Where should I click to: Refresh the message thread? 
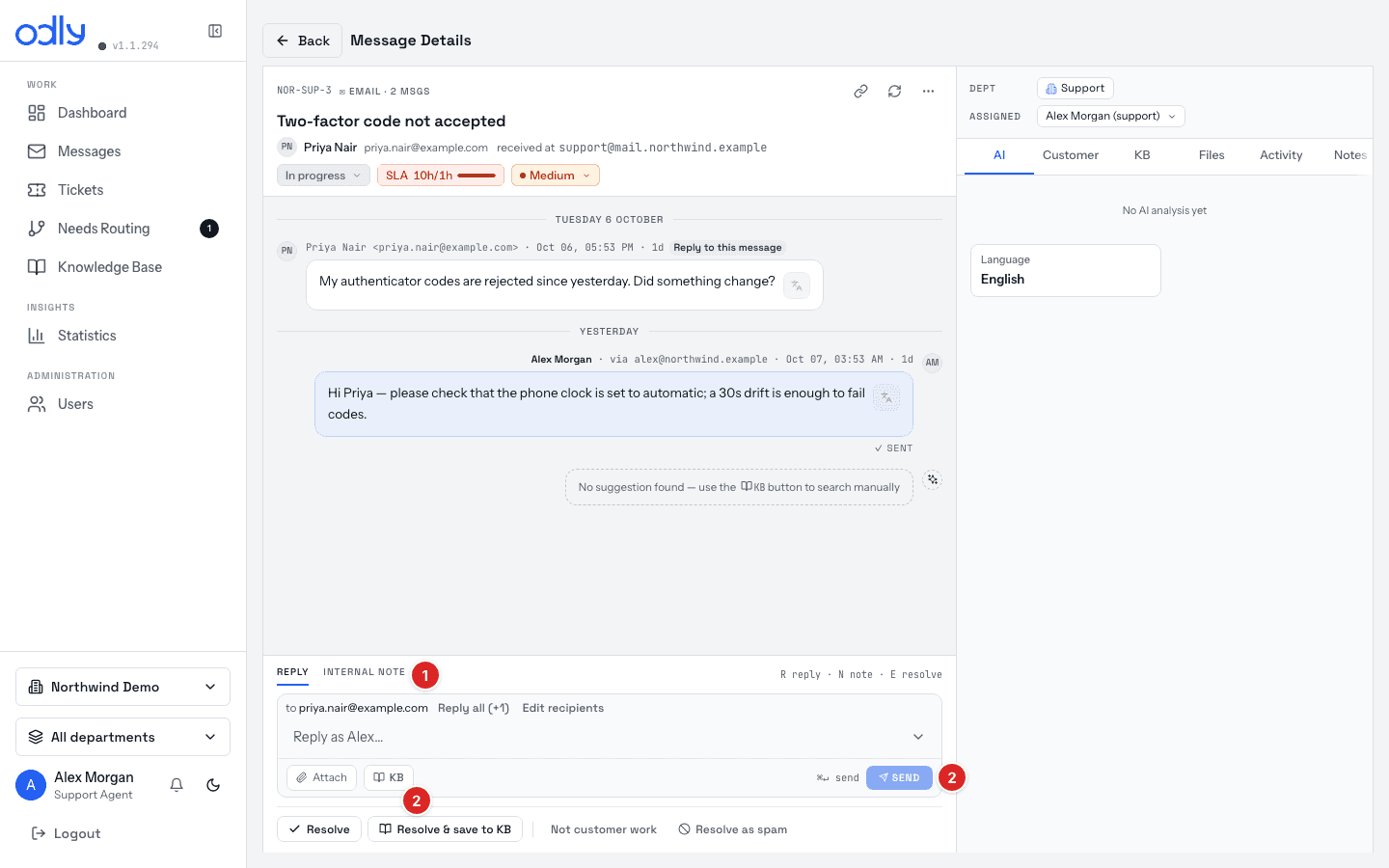[x=894, y=92]
